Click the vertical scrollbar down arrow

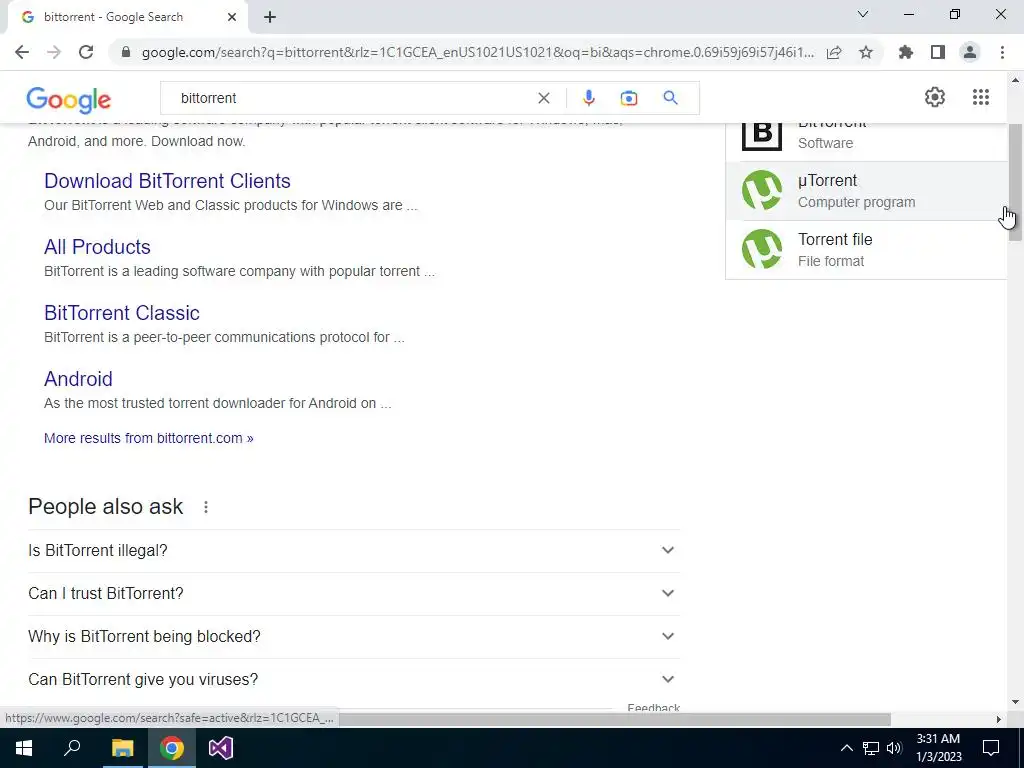click(1015, 703)
